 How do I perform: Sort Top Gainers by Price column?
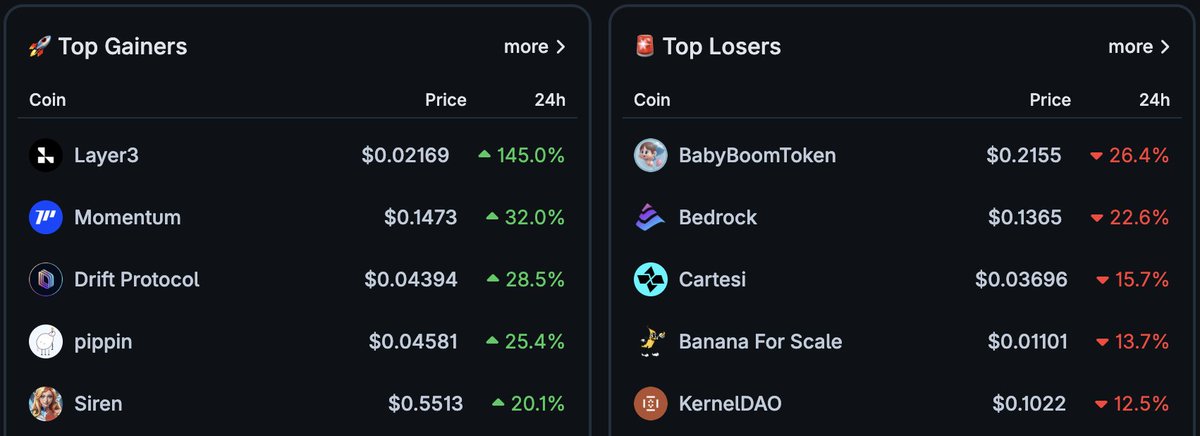445,100
